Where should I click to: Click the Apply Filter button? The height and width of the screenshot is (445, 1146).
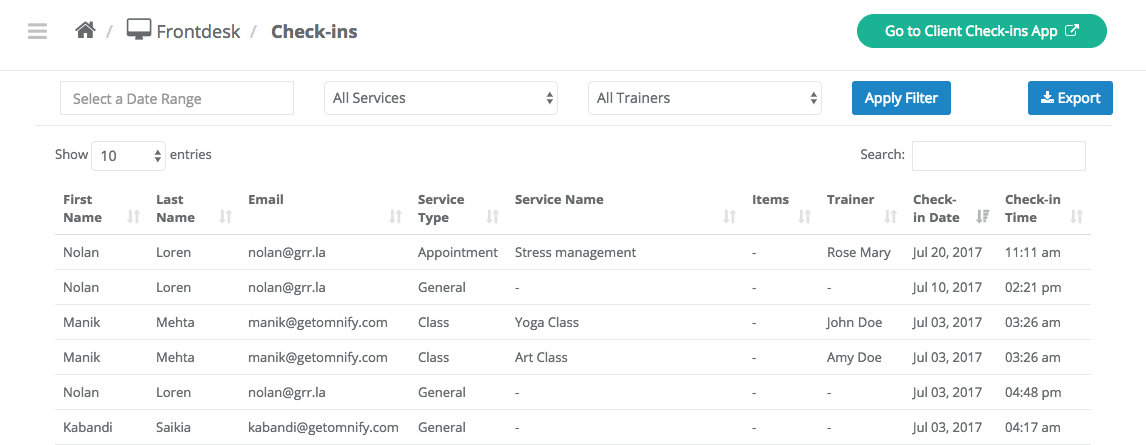point(901,98)
